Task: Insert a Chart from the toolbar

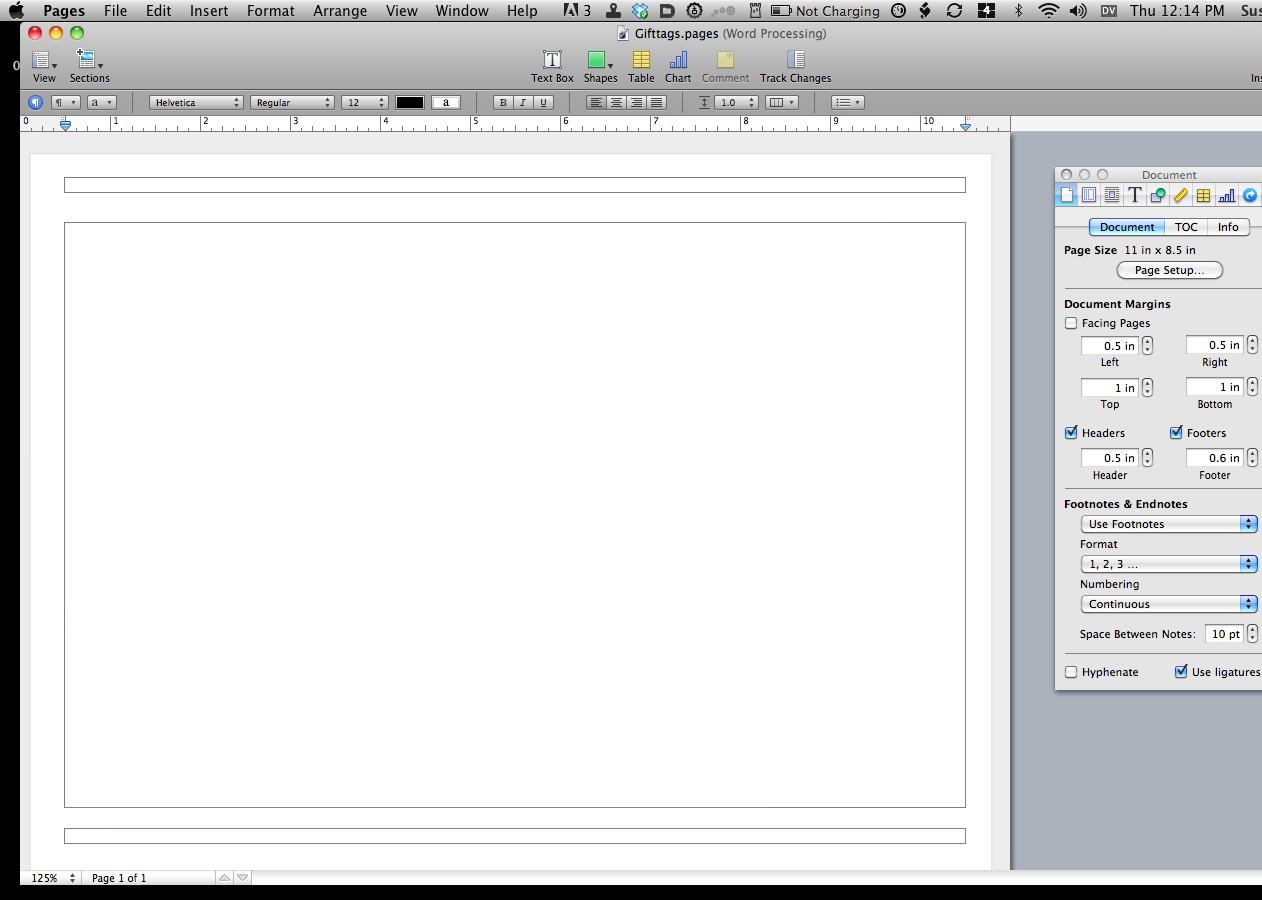Action: click(x=678, y=66)
